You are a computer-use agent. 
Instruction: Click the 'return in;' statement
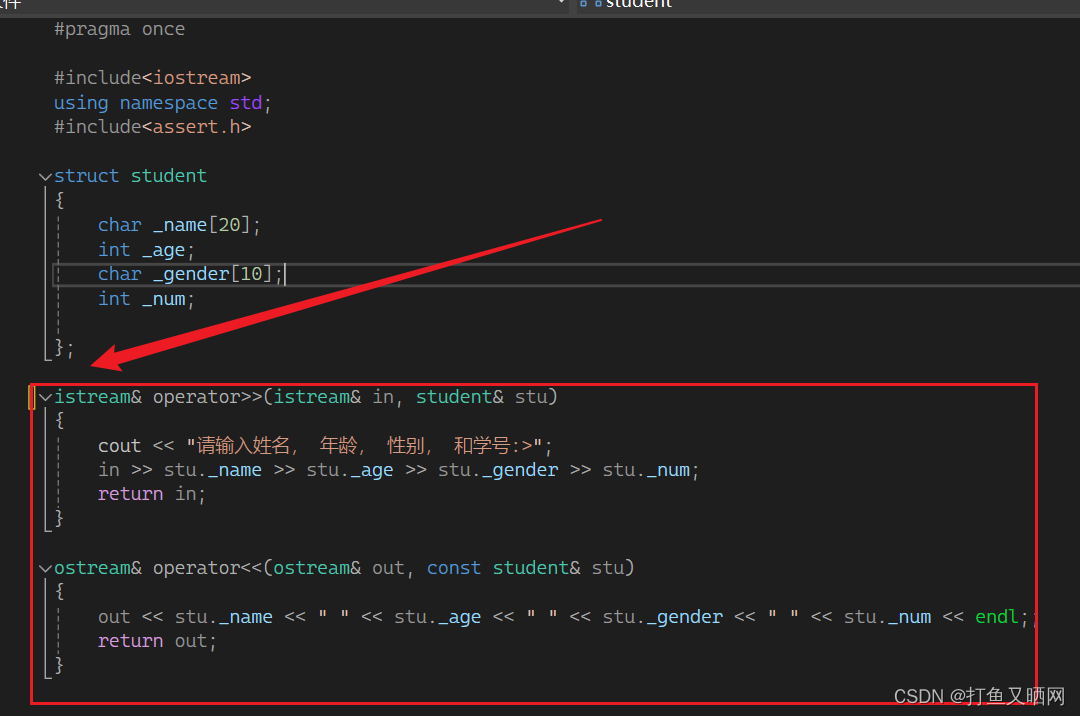click(152, 494)
